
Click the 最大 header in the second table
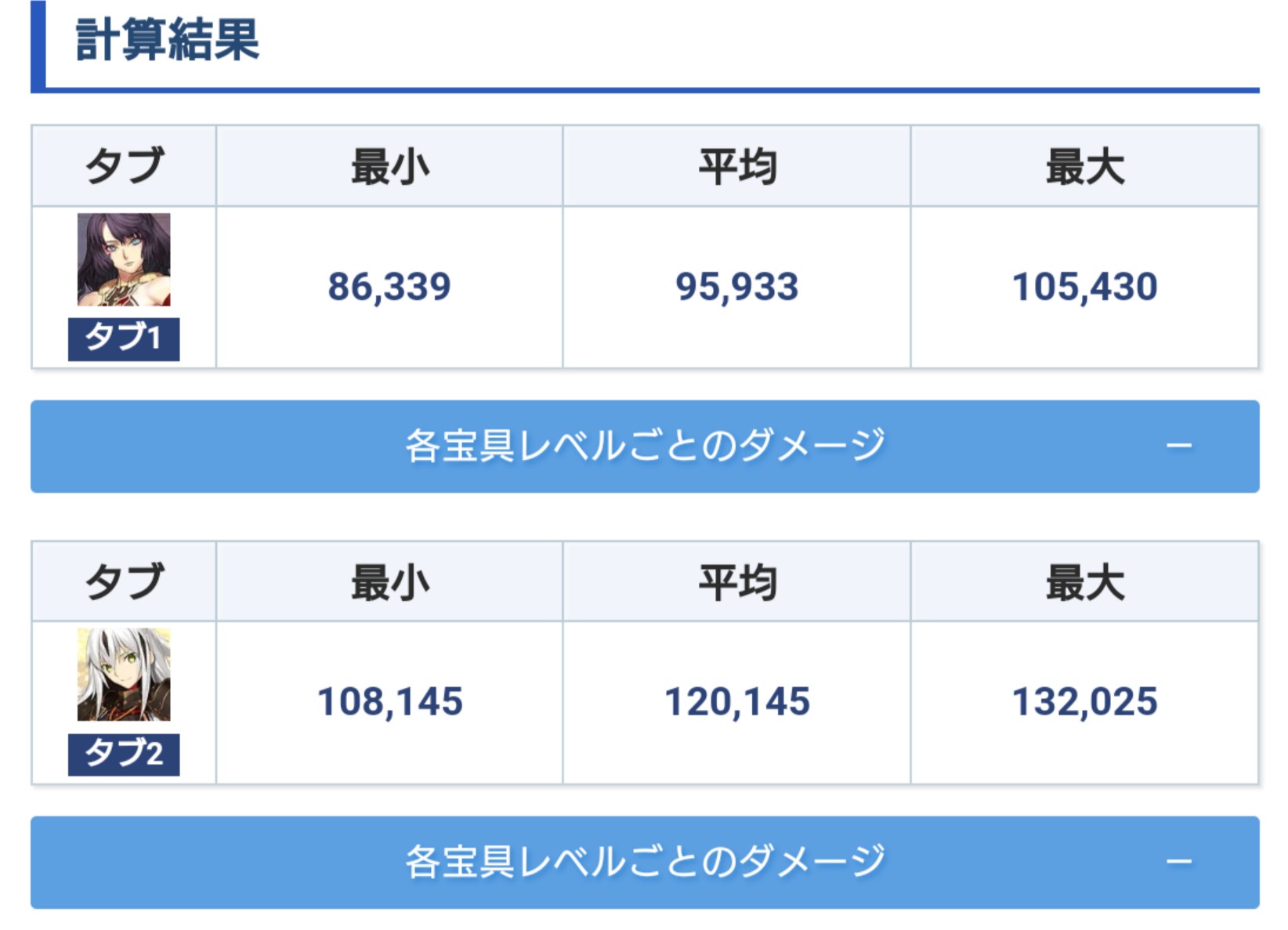coord(1084,583)
